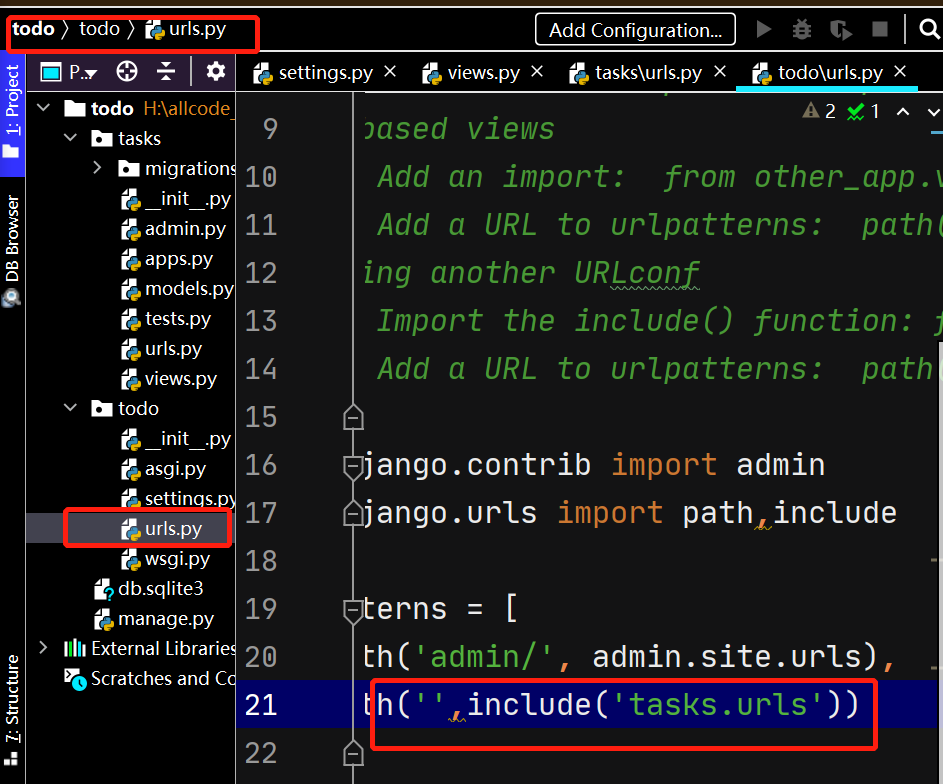Select the todo\urls.py editor tab

click(818, 73)
